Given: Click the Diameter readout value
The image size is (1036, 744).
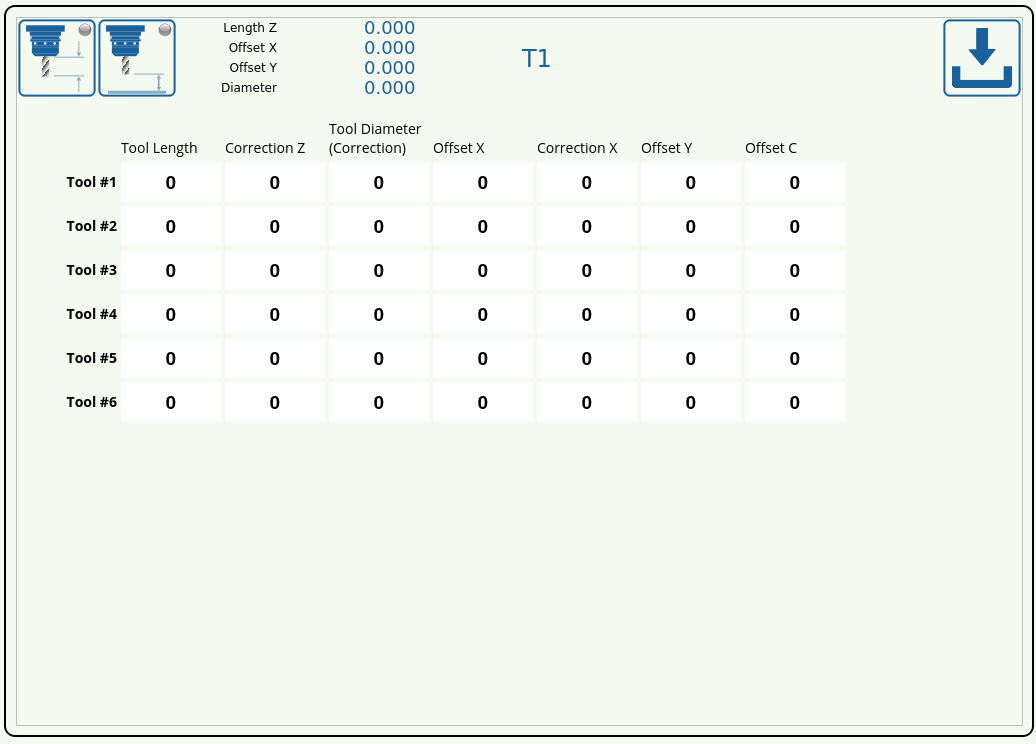Looking at the screenshot, I should (x=389, y=88).
